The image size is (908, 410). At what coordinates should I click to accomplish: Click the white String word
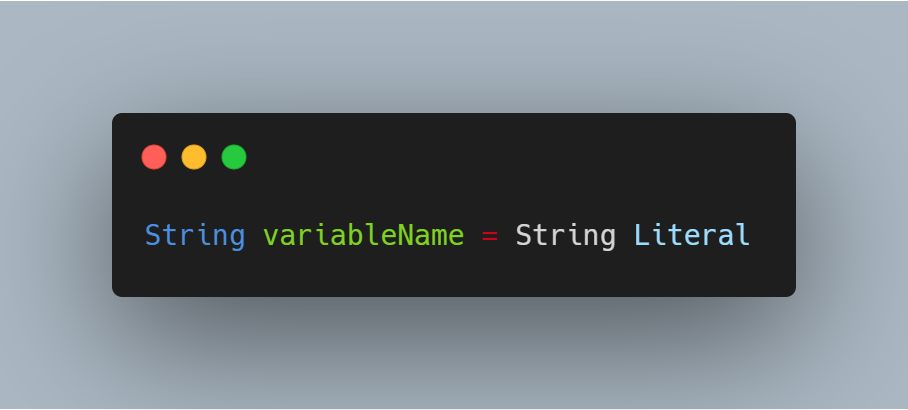click(x=565, y=236)
